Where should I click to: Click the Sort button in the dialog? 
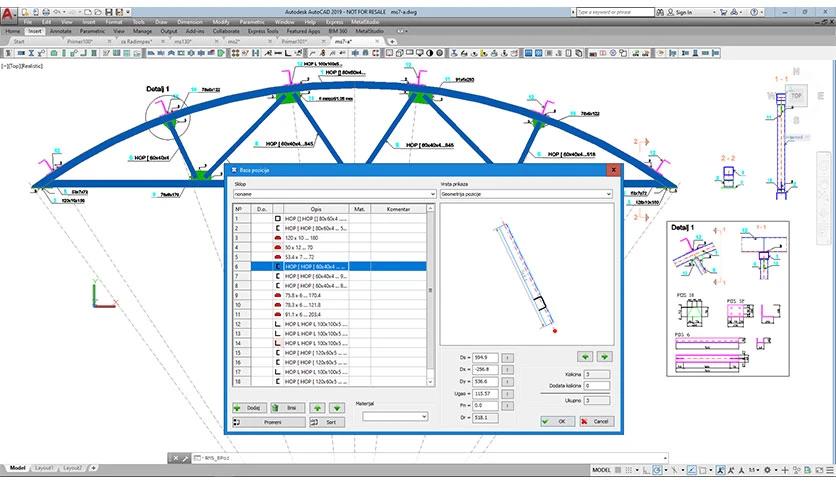(x=327, y=422)
